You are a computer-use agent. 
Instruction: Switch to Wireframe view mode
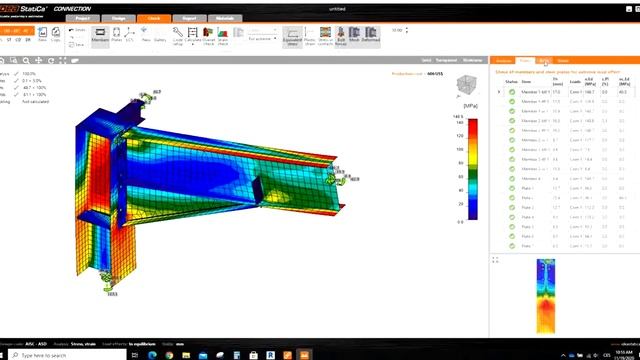[x=472, y=60]
